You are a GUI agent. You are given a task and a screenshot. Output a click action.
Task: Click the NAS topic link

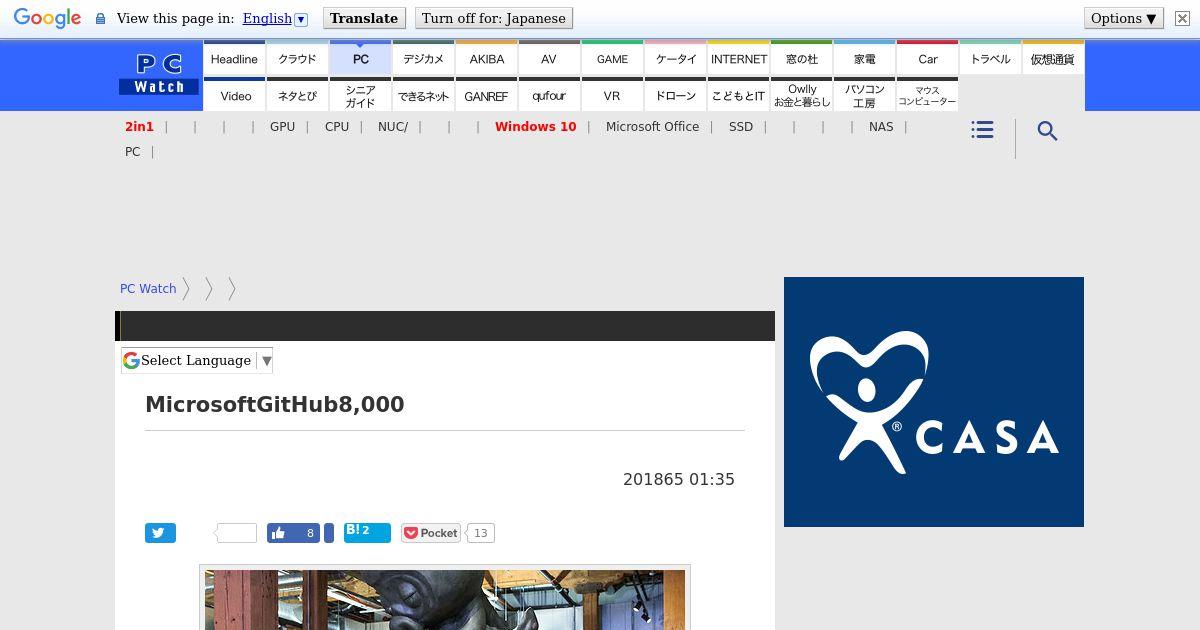tap(881, 127)
